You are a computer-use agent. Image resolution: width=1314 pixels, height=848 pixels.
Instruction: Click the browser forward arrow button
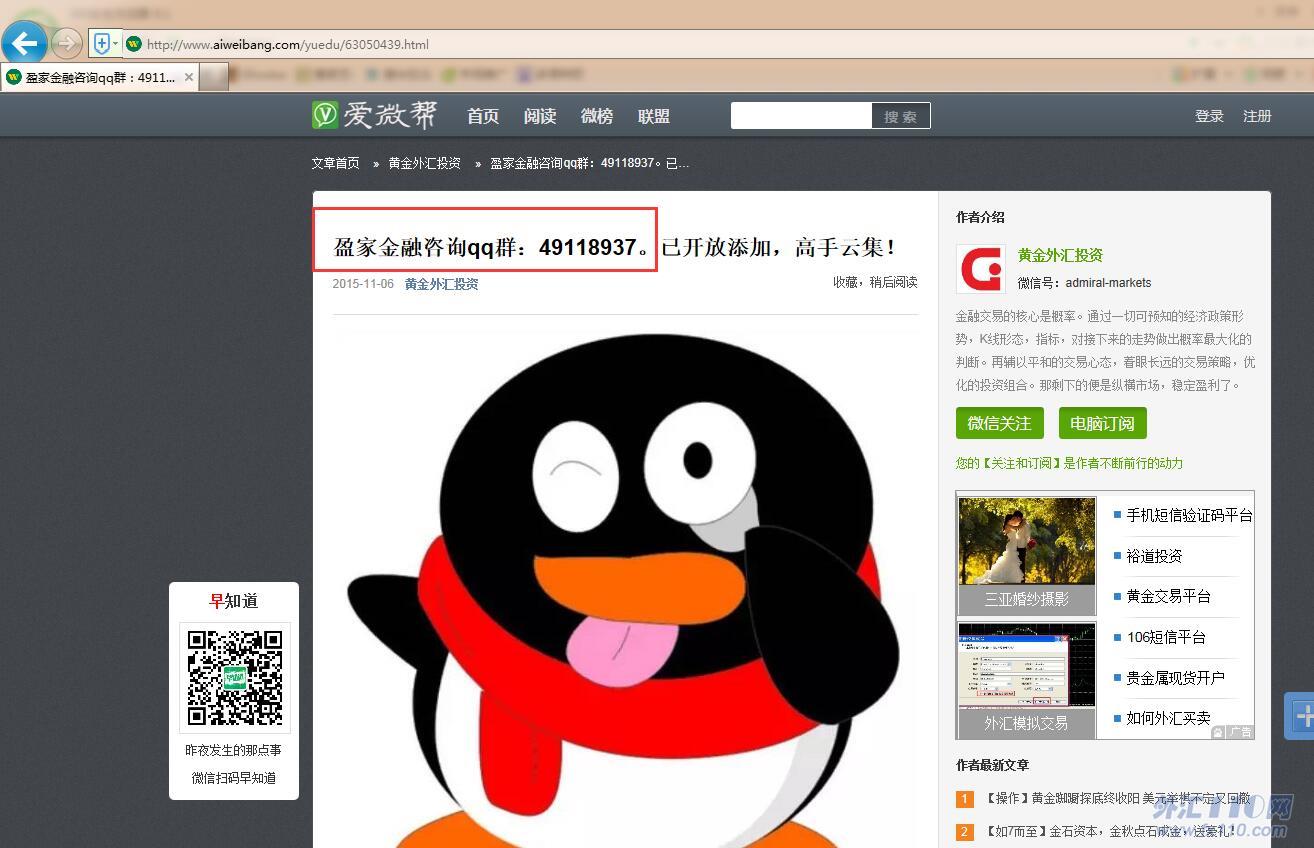66,43
